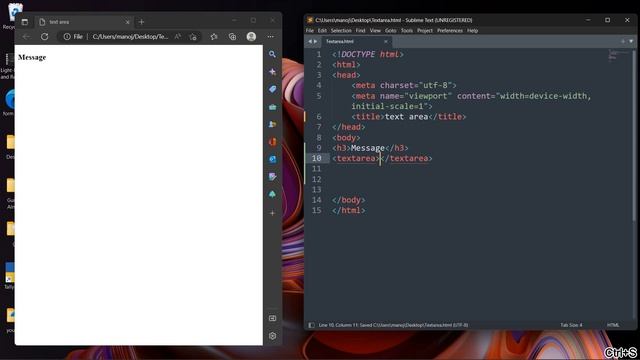
Task: Add an app with the sidebar plus button
Action: [x=272, y=213]
